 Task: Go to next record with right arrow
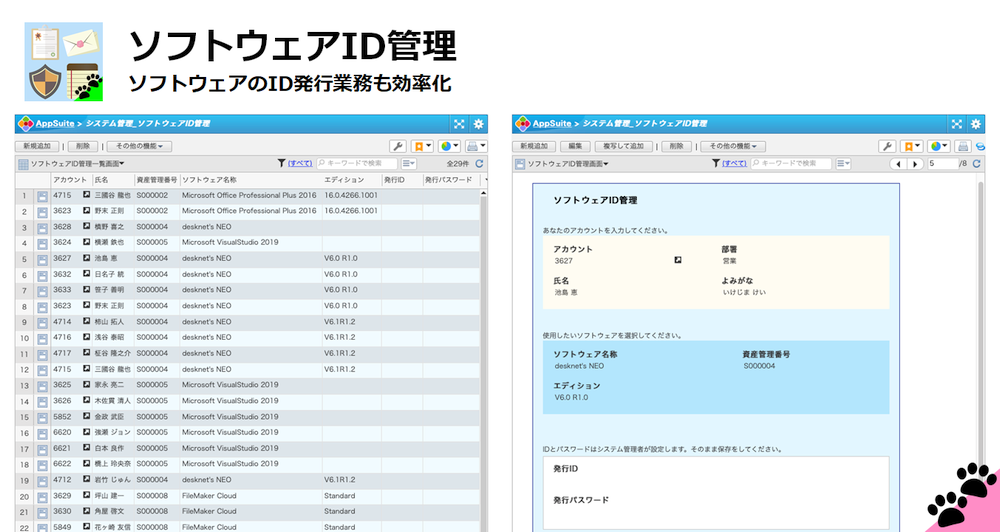tap(915, 163)
